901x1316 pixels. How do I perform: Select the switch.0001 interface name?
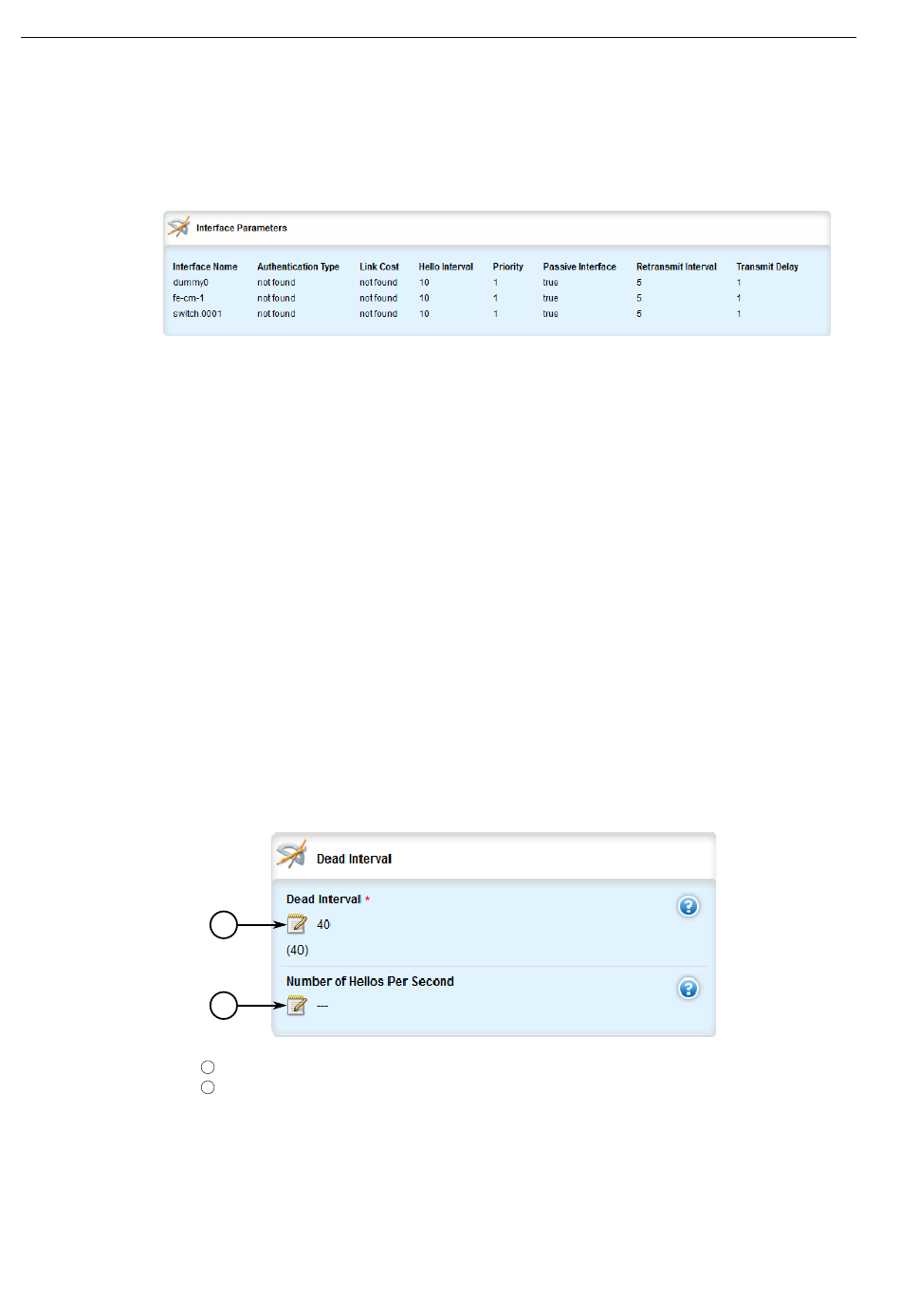pos(197,314)
